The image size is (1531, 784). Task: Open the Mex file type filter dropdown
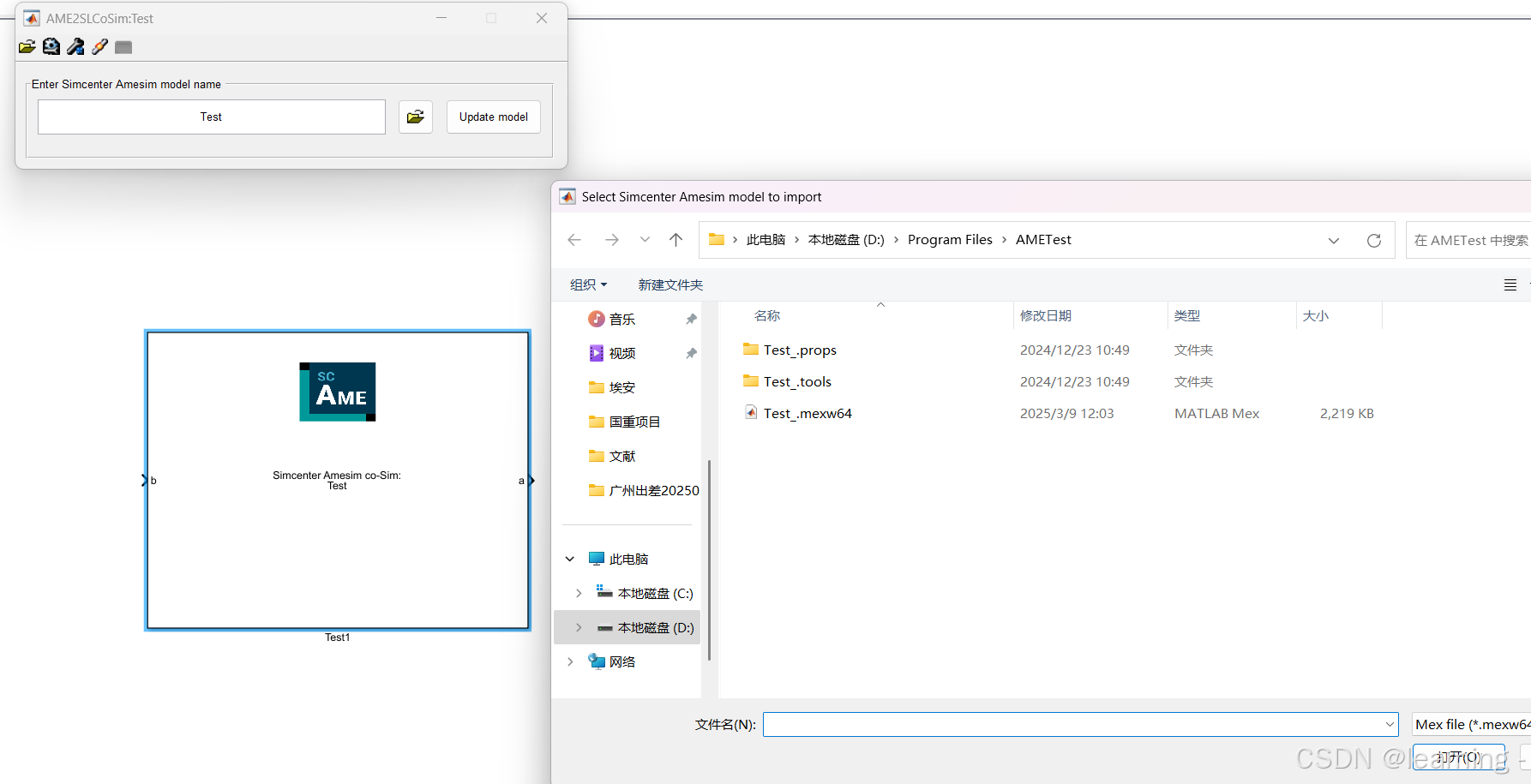coord(1471,724)
